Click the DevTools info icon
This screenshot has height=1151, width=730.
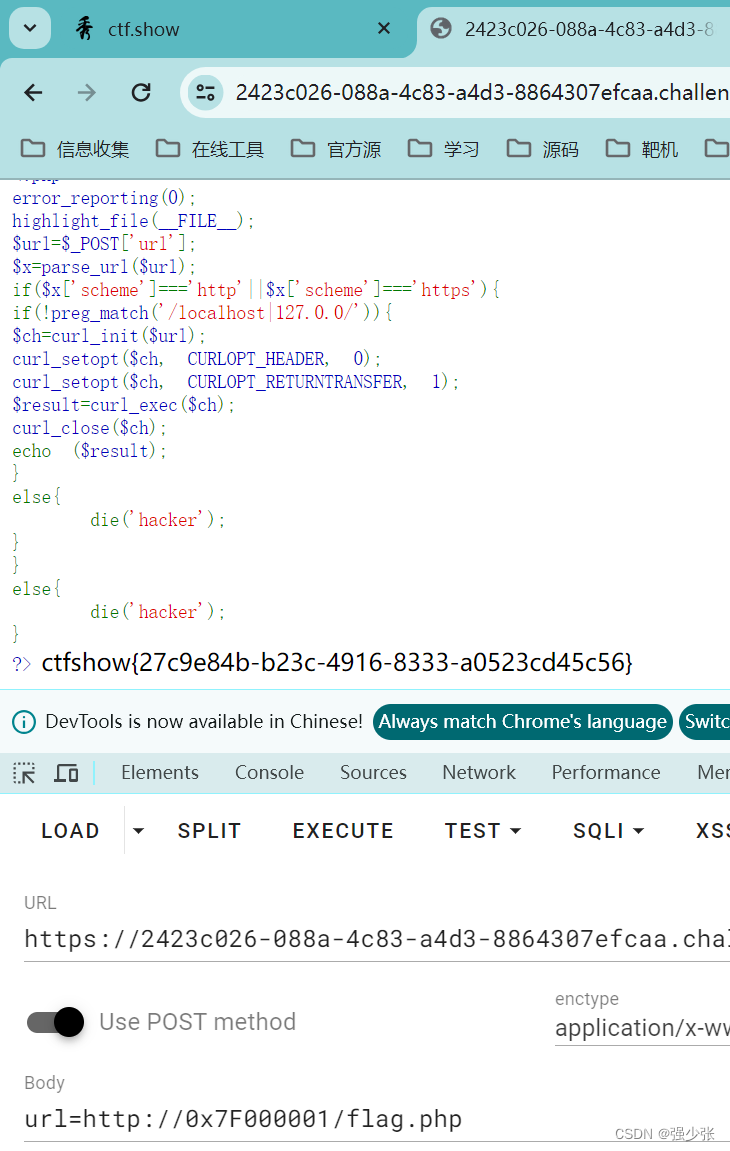[x=24, y=722]
